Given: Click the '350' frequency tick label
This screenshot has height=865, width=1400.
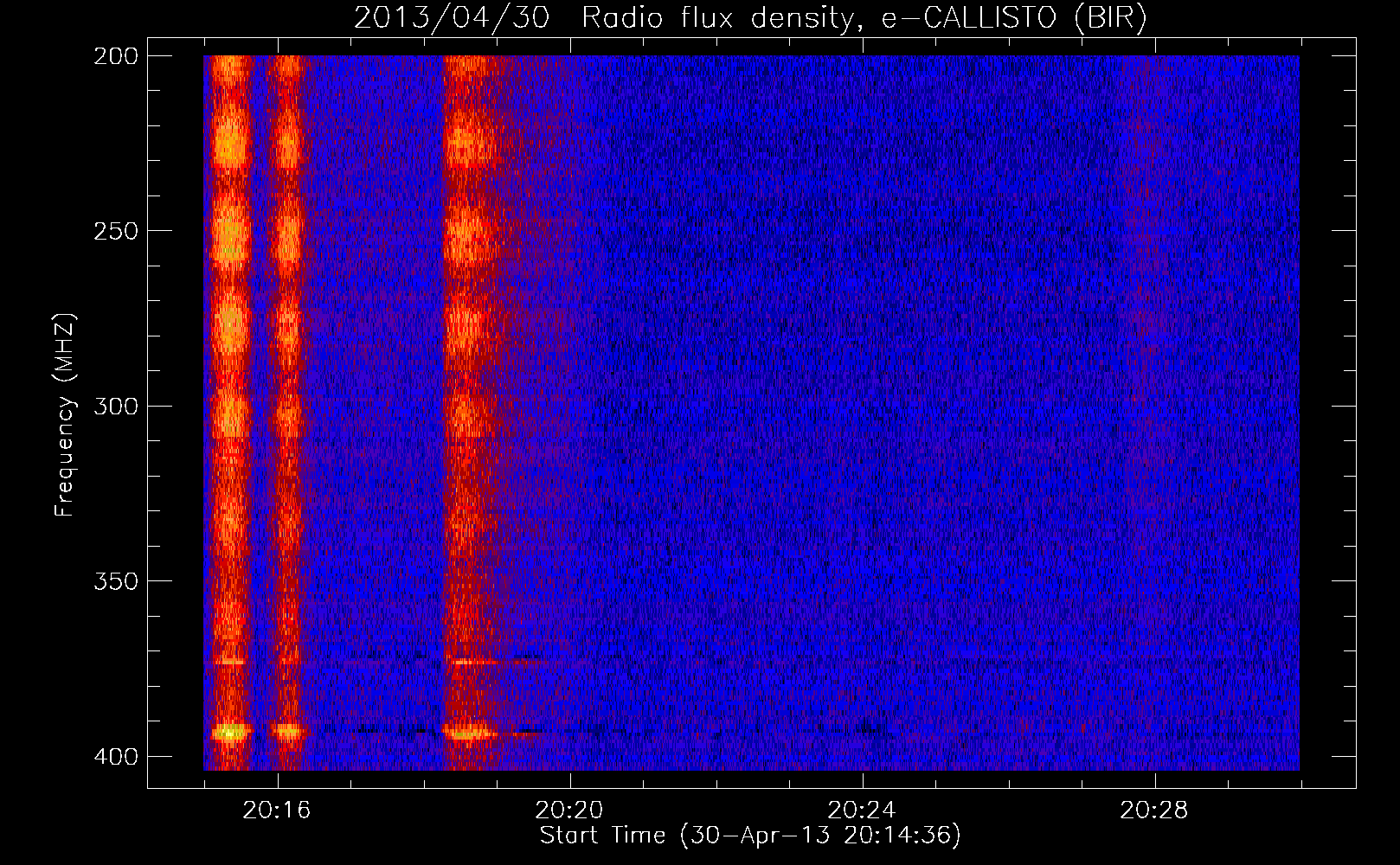Looking at the screenshot, I should pos(116,580).
